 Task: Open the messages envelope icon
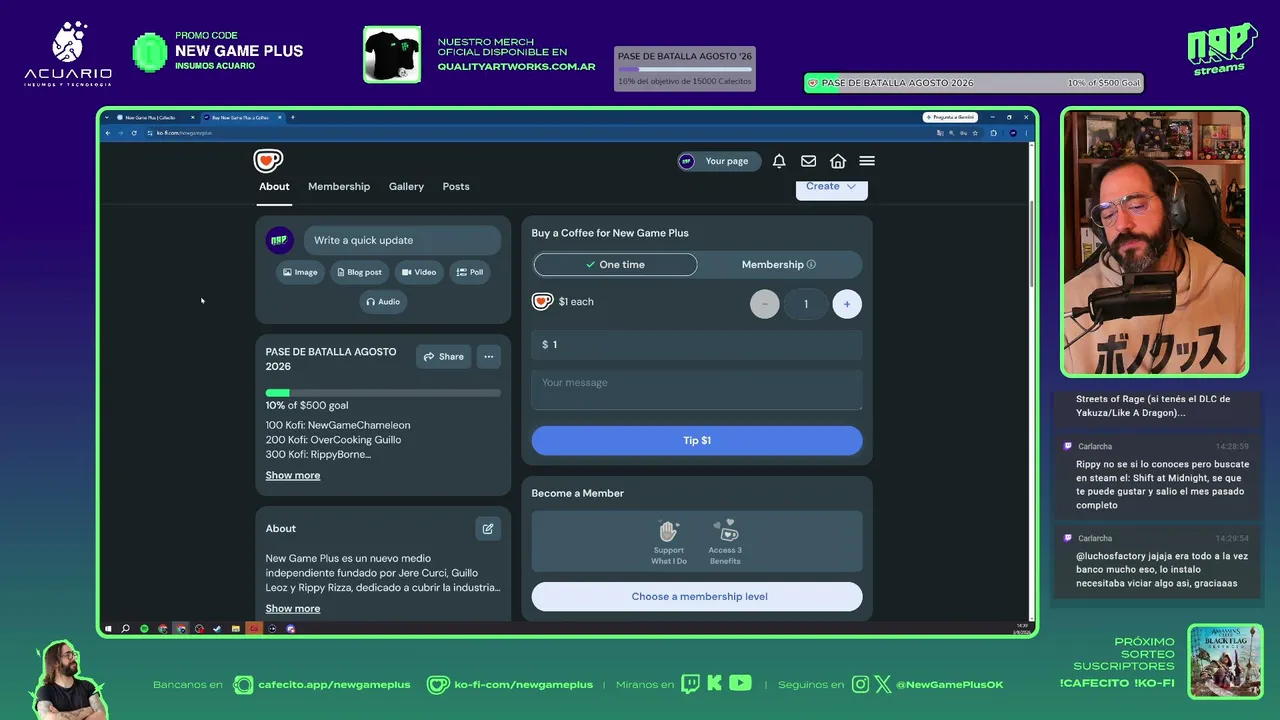pyautogui.click(x=808, y=161)
